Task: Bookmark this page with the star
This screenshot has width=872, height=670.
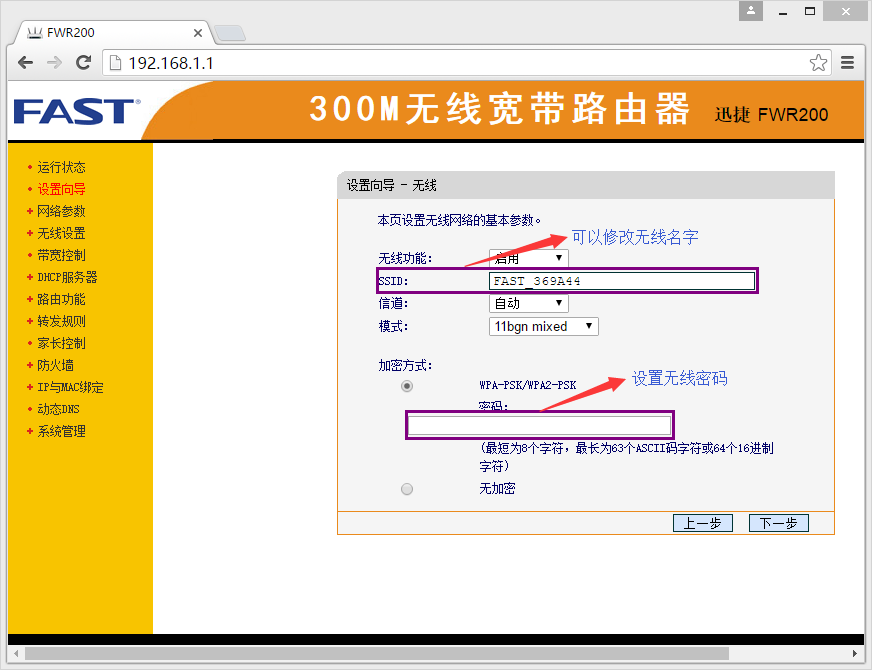Action: pyautogui.click(x=818, y=63)
